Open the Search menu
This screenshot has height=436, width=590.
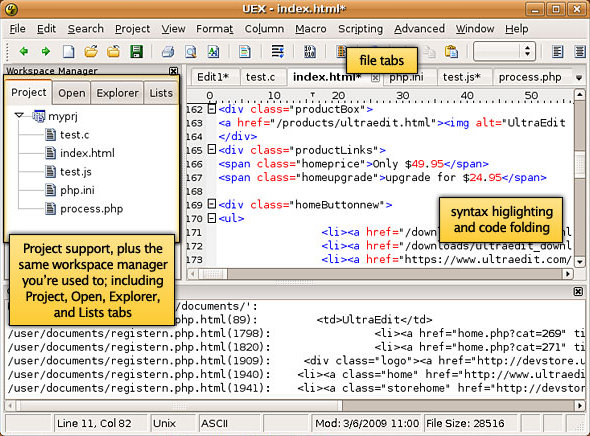click(85, 29)
